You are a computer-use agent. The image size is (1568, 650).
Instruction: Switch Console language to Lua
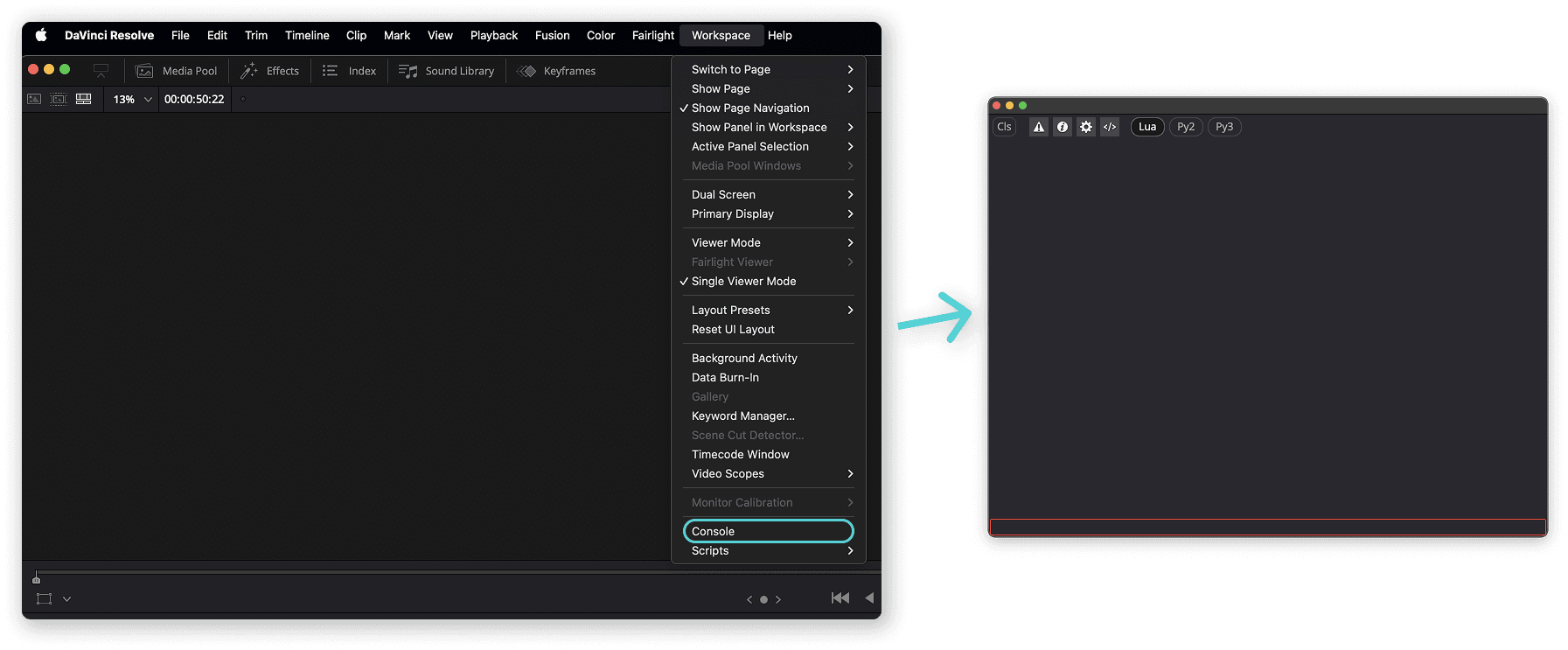click(1147, 127)
